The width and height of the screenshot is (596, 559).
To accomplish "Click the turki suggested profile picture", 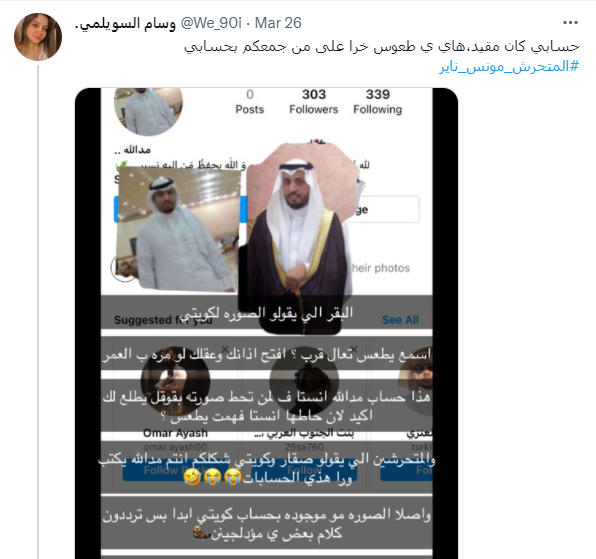I will coord(416,381).
